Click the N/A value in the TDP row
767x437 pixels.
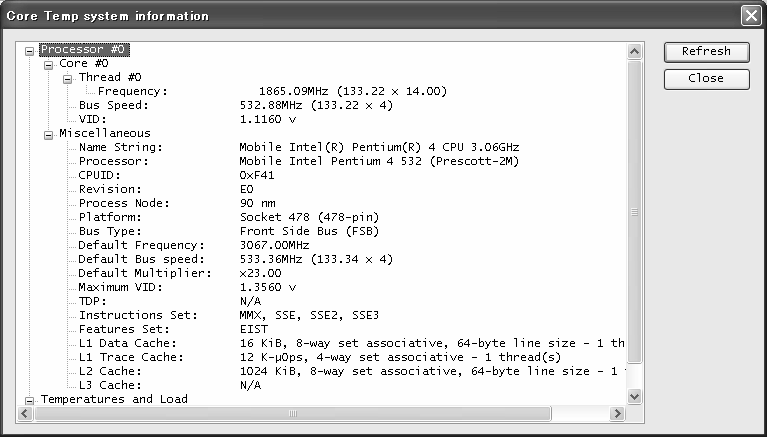pos(250,301)
